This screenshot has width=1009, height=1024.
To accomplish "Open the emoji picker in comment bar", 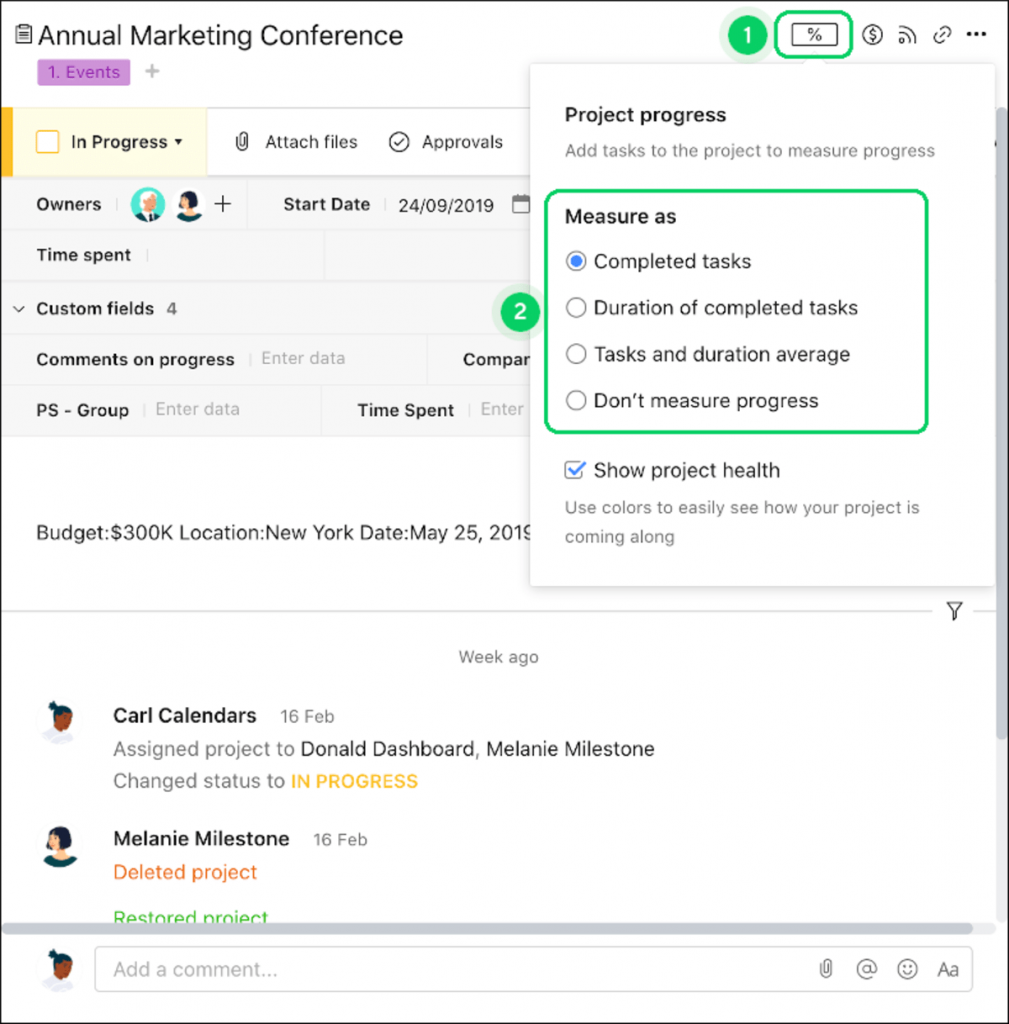I will click(x=906, y=969).
